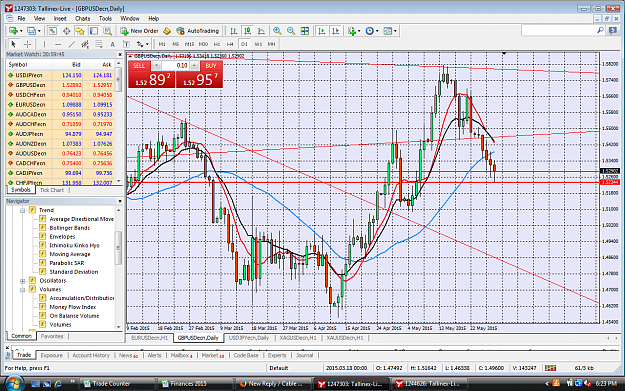Open a new chart via toolbar icon
Image resolution: width=625 pixels, height=391 pixels.
[x=13, y=31]
